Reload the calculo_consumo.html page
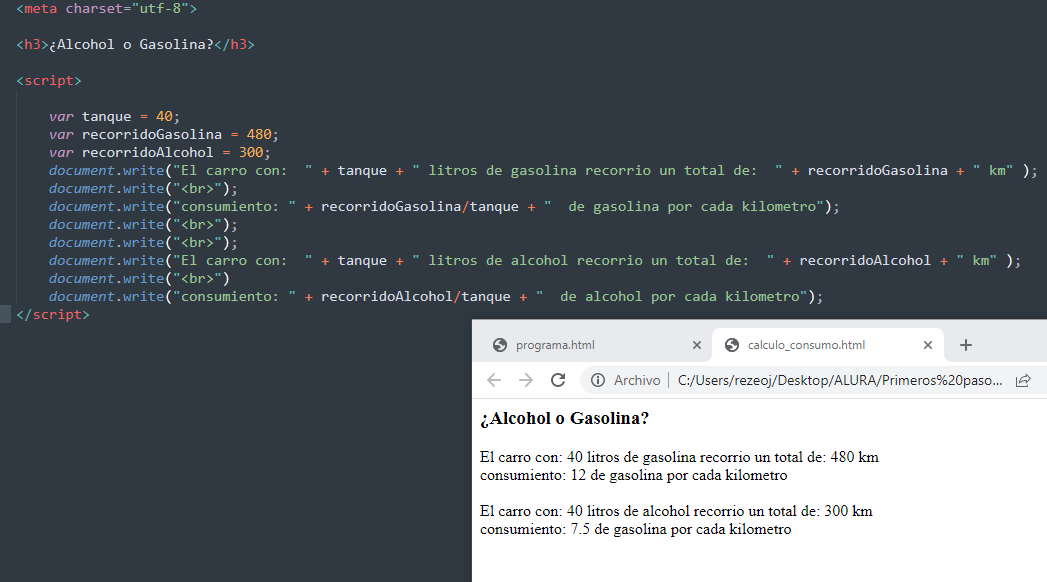The height and width of the screenshot is (582, 1047). click(558, 380)
